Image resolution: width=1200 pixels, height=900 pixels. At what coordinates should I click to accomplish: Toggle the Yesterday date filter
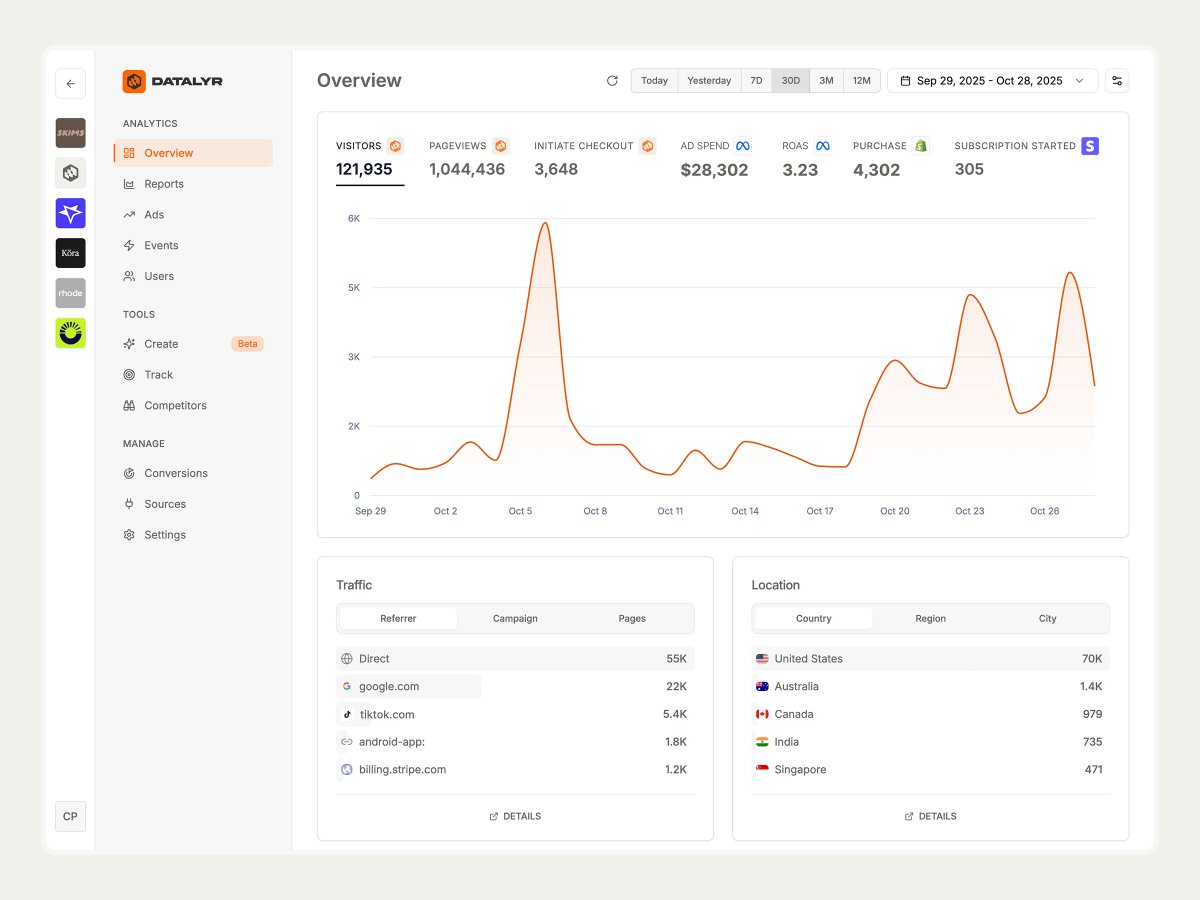click(708, 80)
